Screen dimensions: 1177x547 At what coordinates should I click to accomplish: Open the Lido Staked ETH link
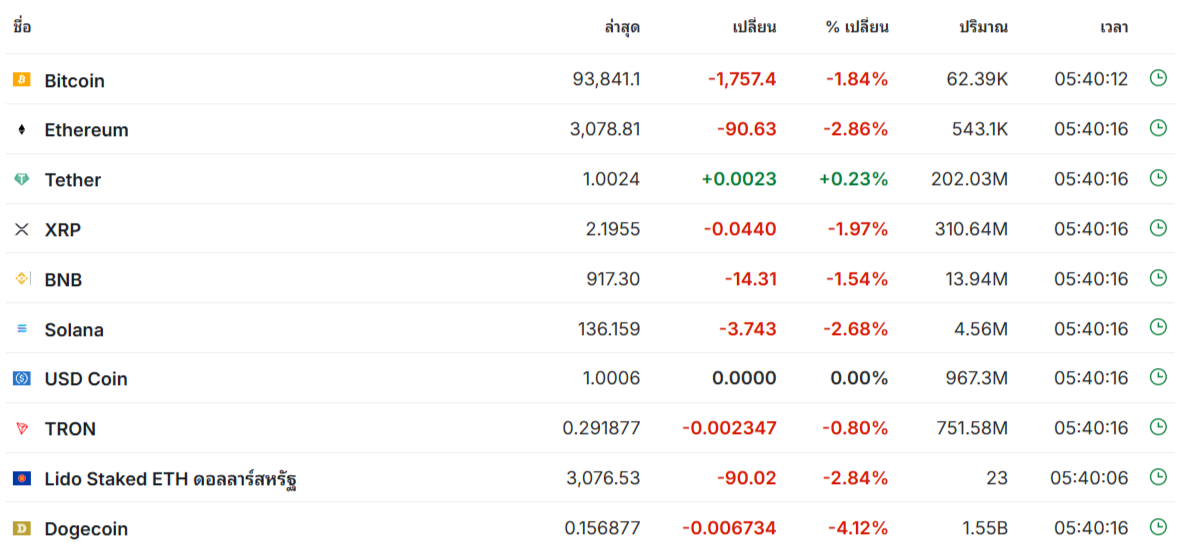(170, 479)
